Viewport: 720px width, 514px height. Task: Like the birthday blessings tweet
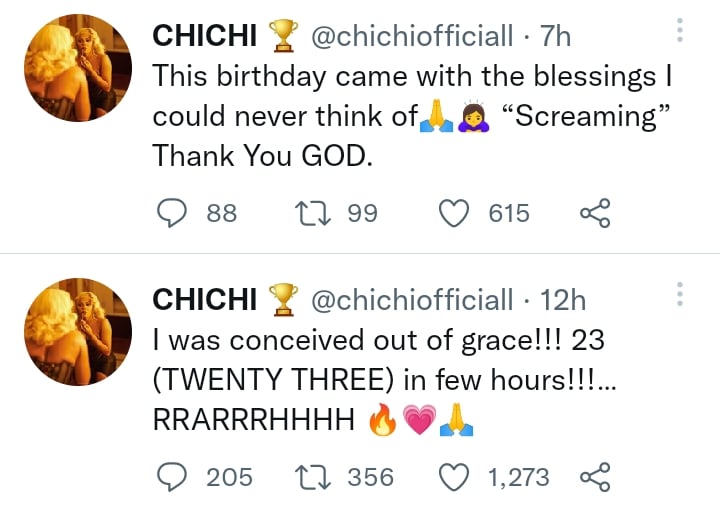click(456, 213)
